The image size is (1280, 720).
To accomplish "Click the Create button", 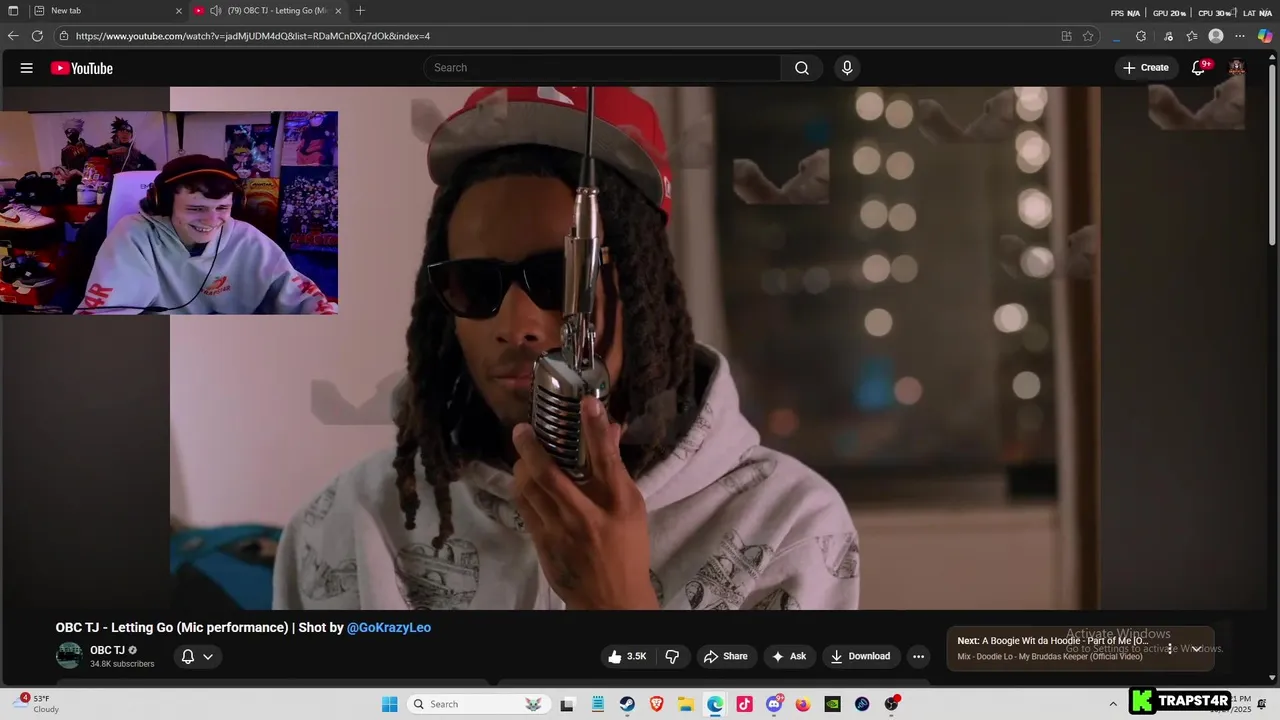I will 1146,68.
